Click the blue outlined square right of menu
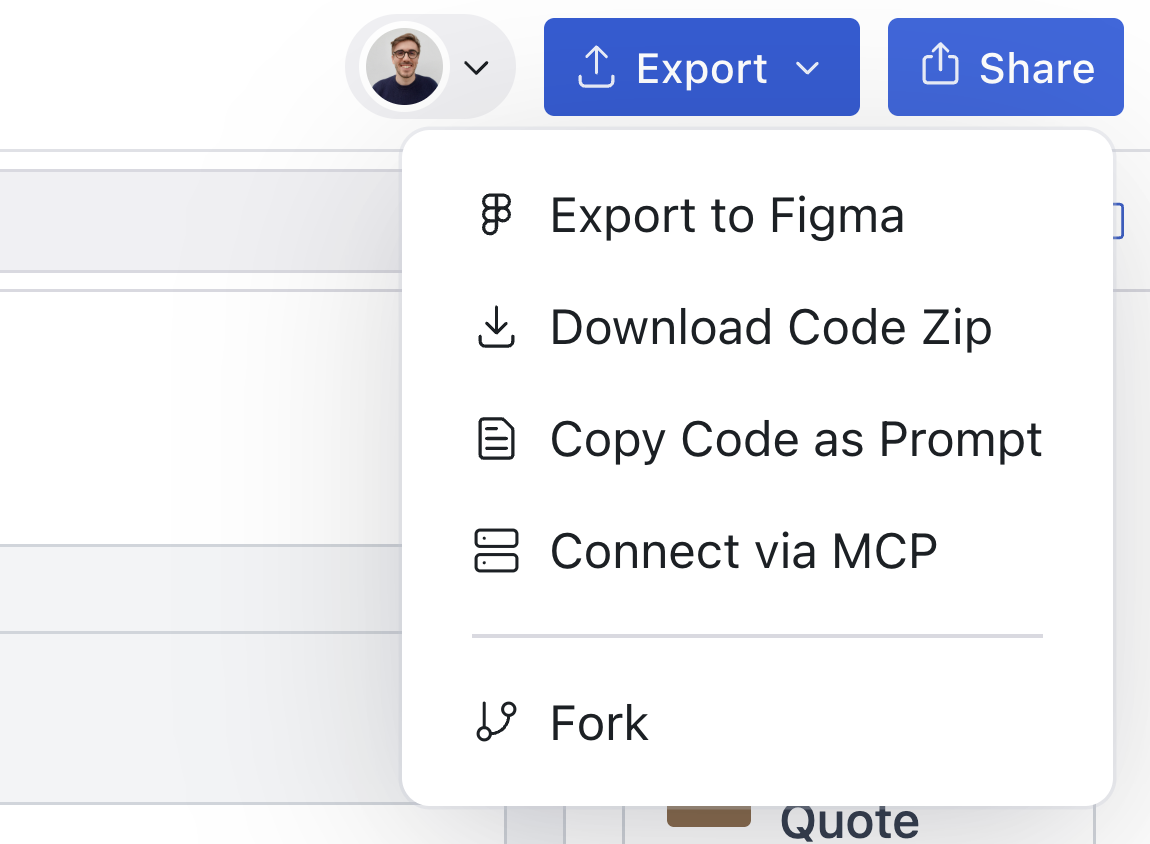1150x844 pixels. coord(1120,221)
